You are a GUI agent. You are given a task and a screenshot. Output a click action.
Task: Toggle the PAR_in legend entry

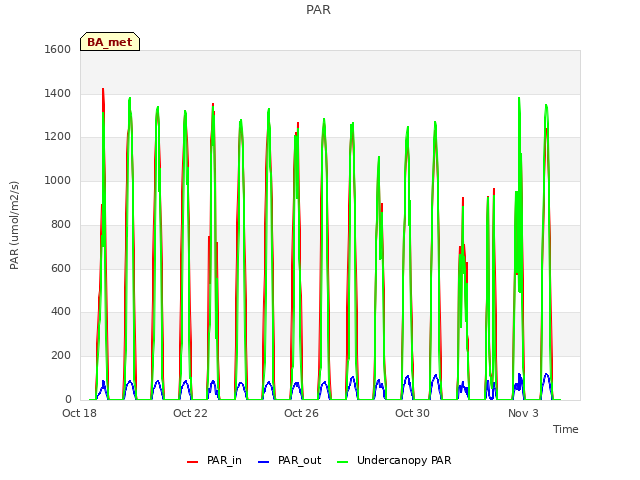pos(214,460)
